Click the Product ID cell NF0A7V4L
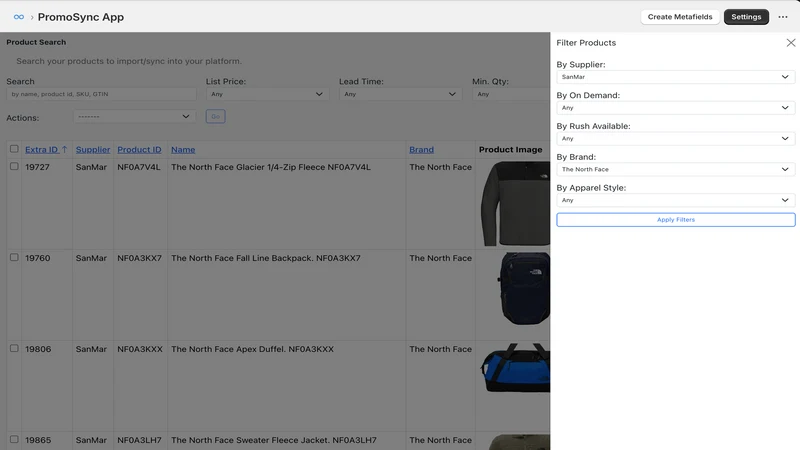Viewport: 800px width, 450px height. (139, 167)
